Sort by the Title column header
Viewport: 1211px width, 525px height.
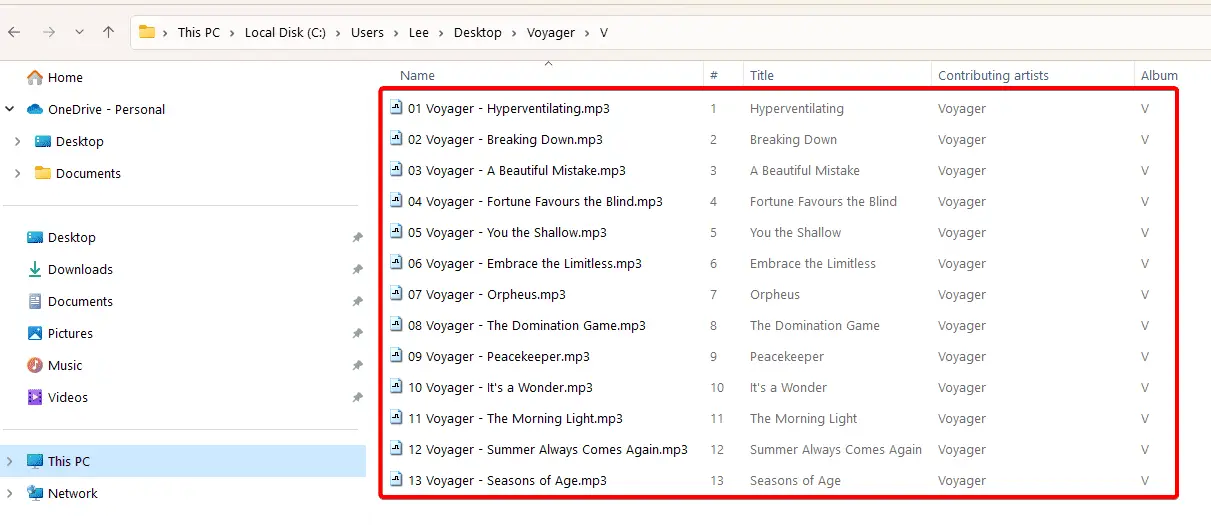pyautogui.click(x=762, y=75)
